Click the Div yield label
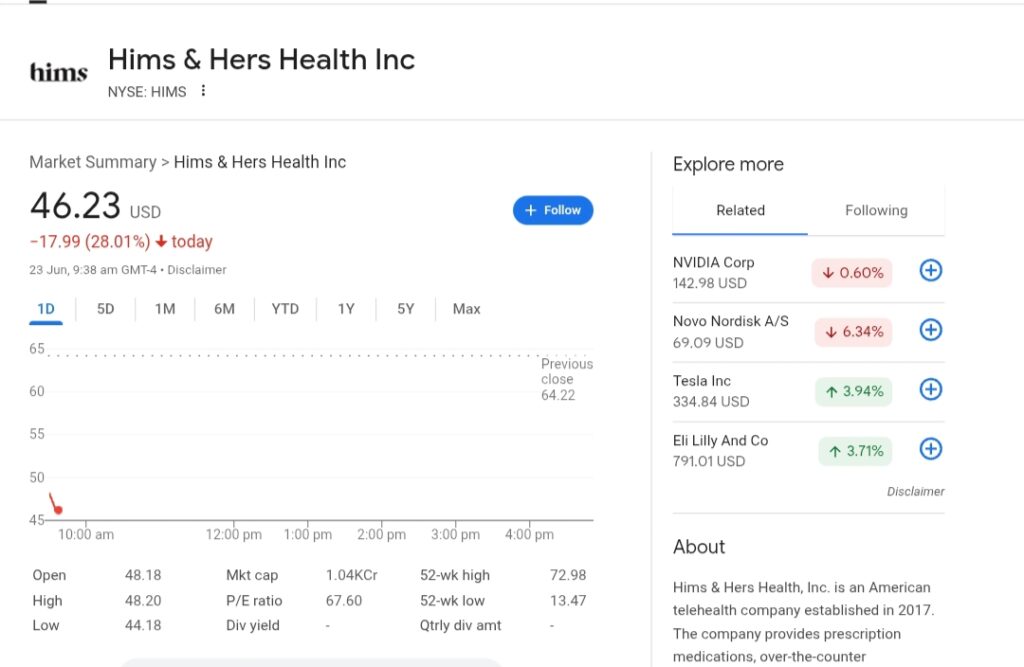 [253, 625]
